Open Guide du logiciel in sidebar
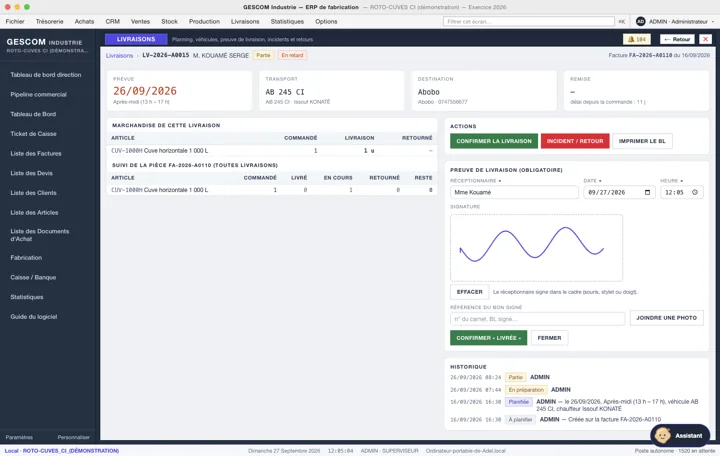 click(34, 317)
